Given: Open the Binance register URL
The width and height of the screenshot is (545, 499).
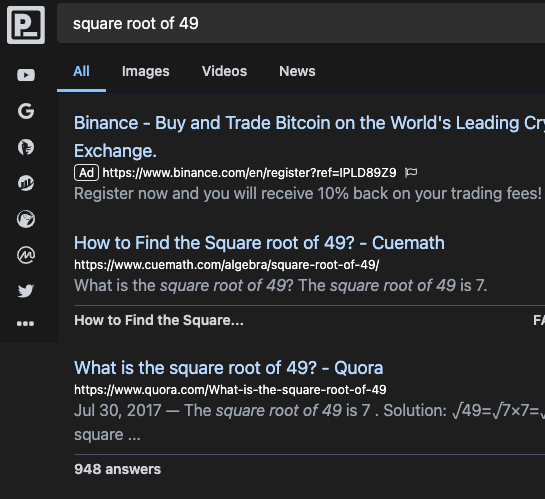Looking at the screenshot, I should click(x=249, y=173).
